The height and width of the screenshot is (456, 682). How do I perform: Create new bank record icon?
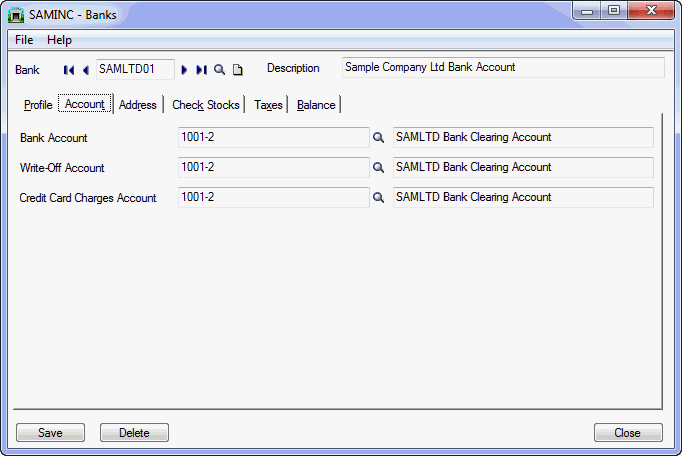[237, 70]
